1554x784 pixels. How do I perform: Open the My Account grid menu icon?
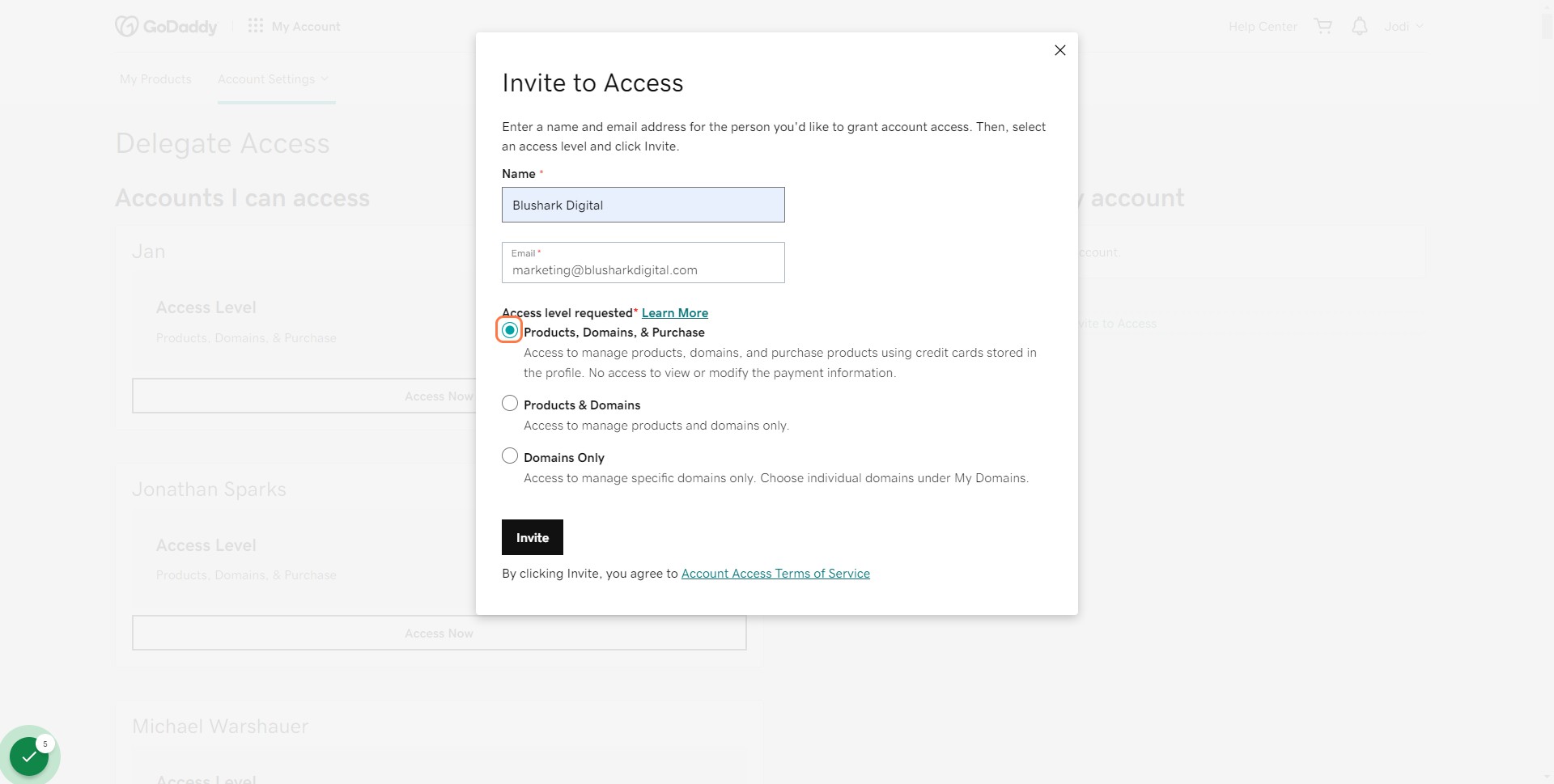point(256,26)
